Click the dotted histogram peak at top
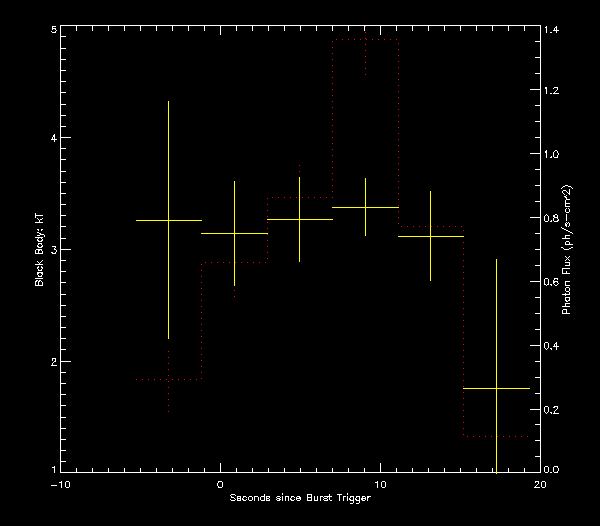Screen dimensions: 600x526 coord(365,40)
